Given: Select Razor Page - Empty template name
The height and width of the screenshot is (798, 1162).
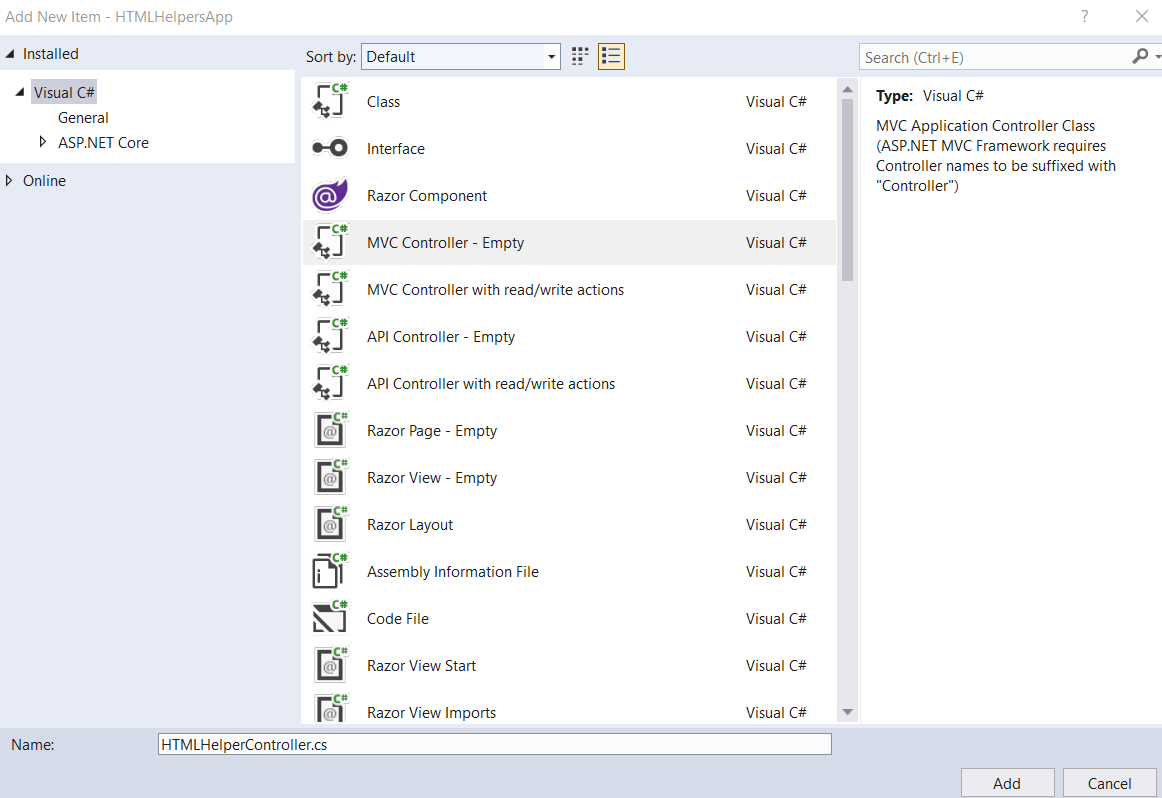Looking at the screenshot, I should pos(432,430).
